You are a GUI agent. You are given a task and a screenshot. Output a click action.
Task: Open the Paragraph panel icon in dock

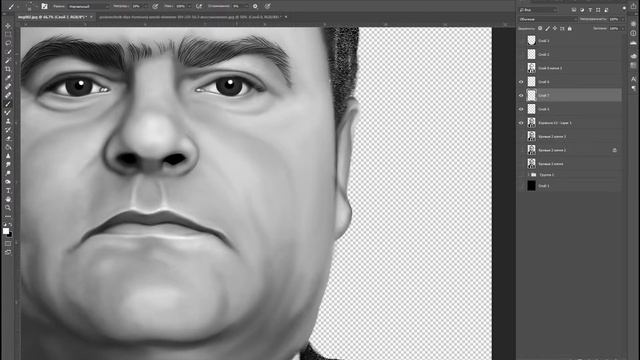(x=633, y=88)
